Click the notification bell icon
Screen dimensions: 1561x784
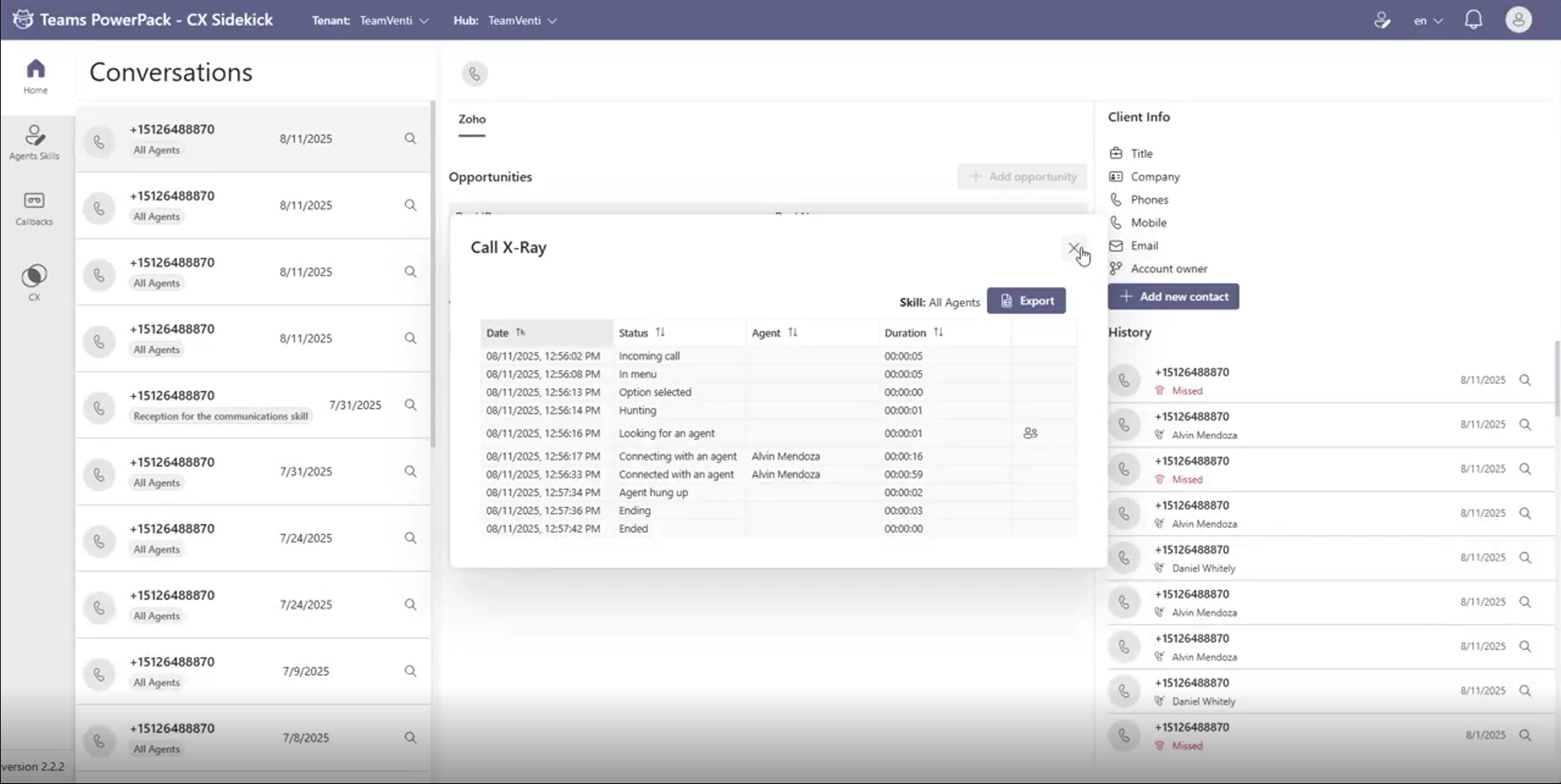(x=1473, y=20)
